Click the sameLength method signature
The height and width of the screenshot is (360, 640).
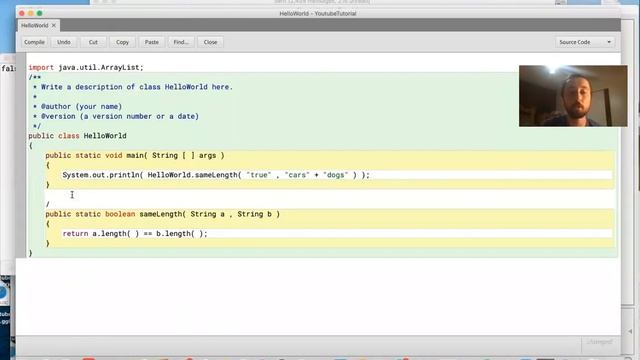point(162,214)
